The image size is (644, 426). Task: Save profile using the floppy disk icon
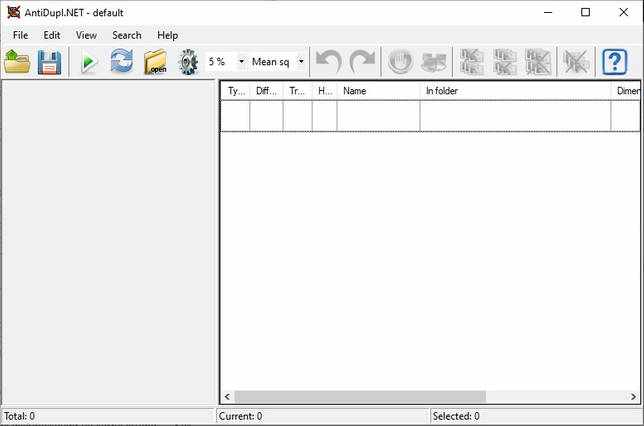tap(50, 62)
